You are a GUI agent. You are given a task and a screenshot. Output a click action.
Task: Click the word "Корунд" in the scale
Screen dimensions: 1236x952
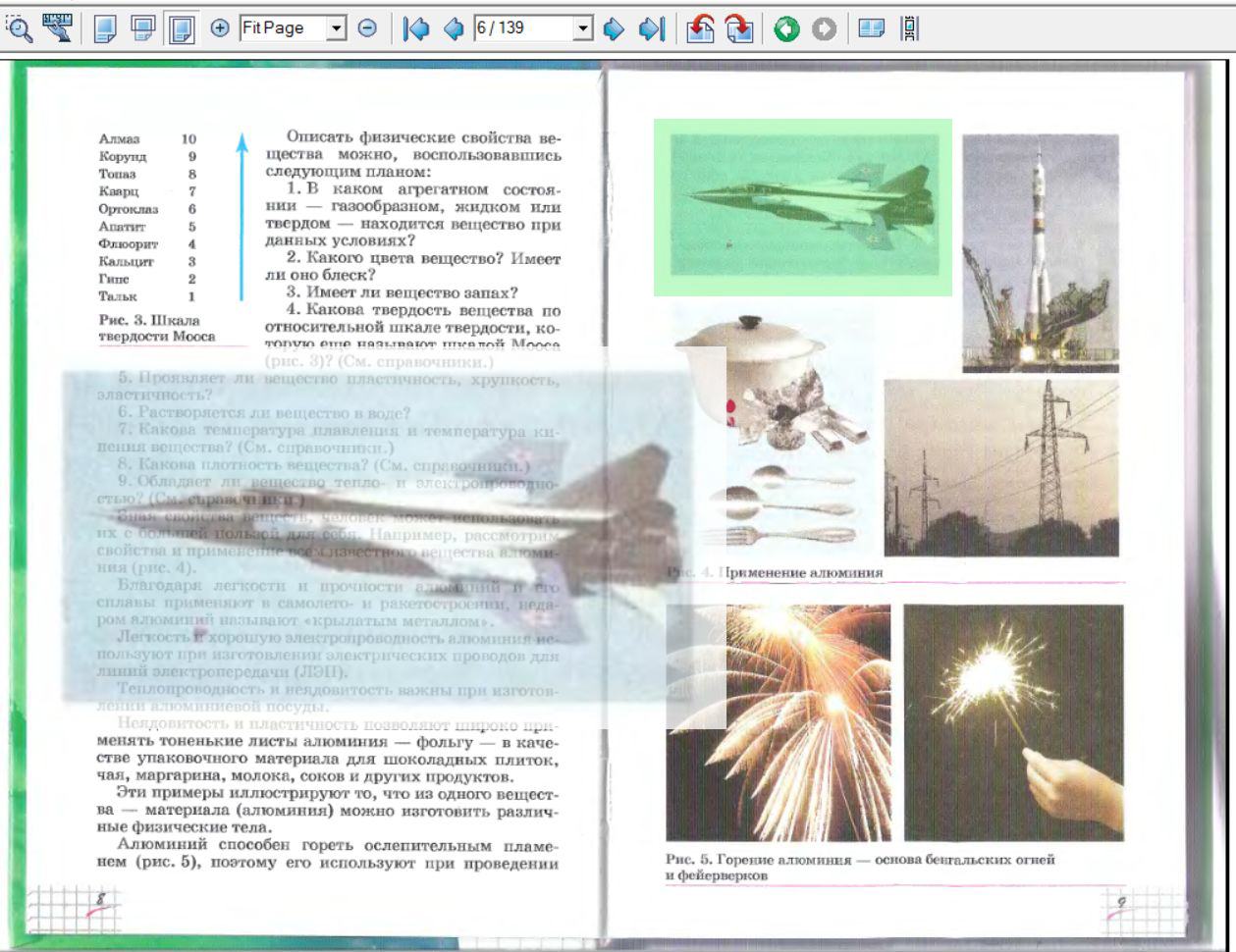[123, 157]
